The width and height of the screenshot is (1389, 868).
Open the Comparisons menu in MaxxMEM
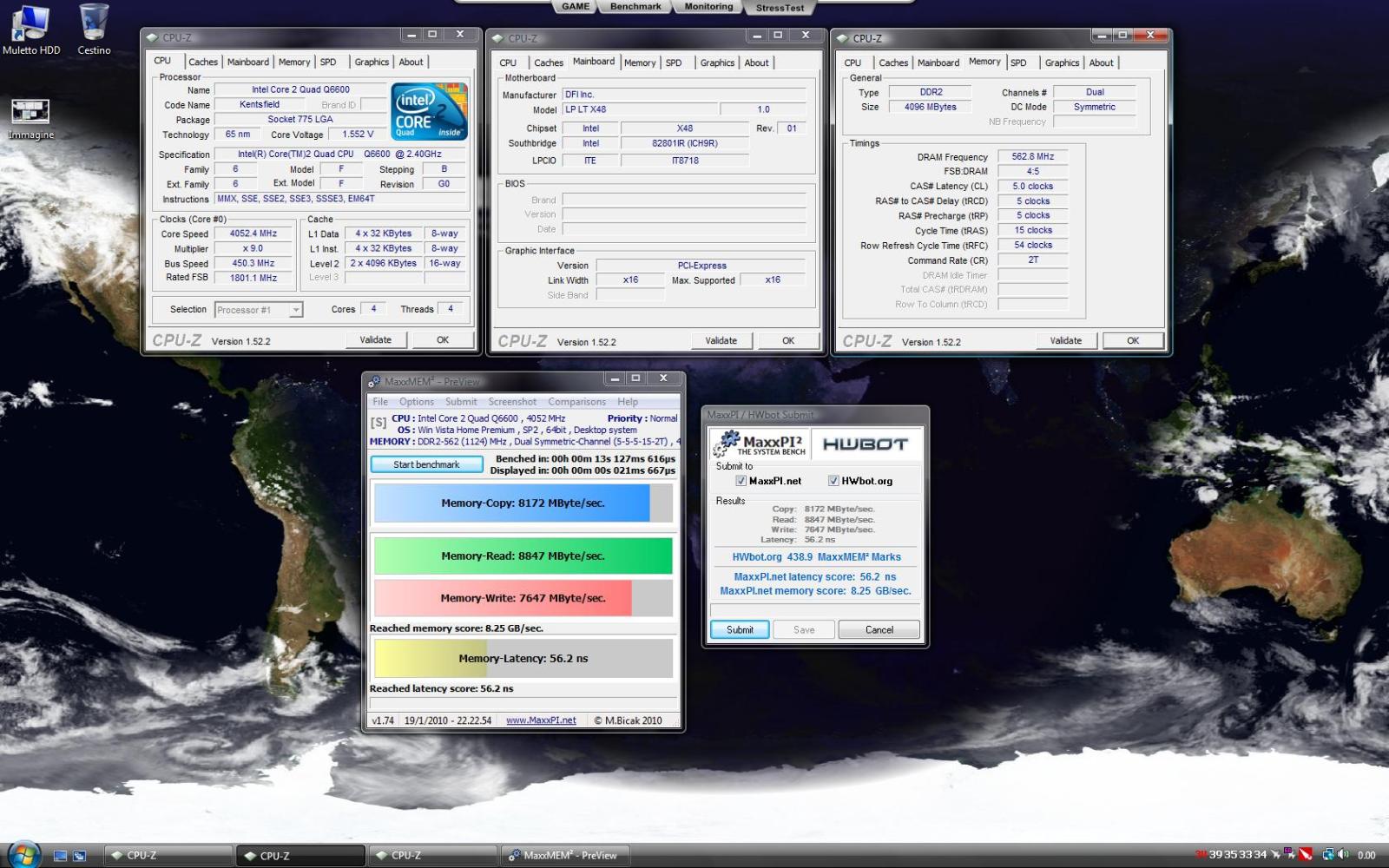tap(576, 402)
